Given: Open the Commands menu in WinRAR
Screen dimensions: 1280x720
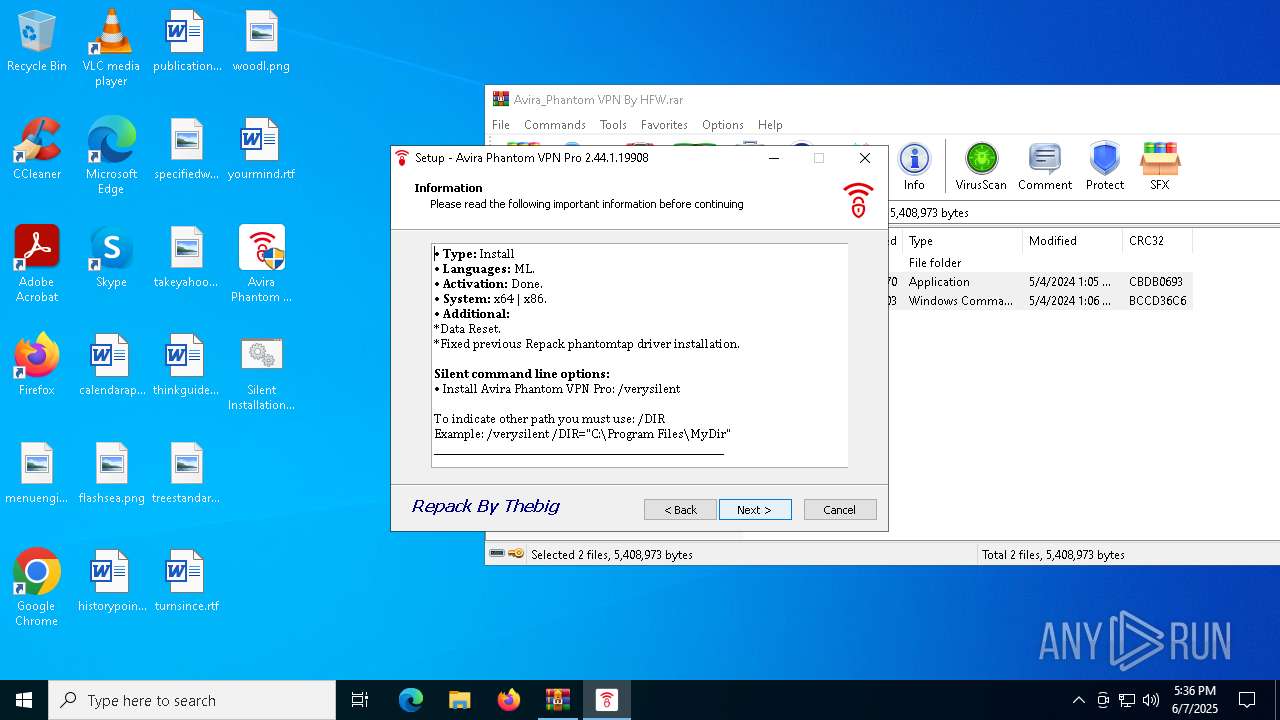Looking at the screenshot, I should click(555, 125).
